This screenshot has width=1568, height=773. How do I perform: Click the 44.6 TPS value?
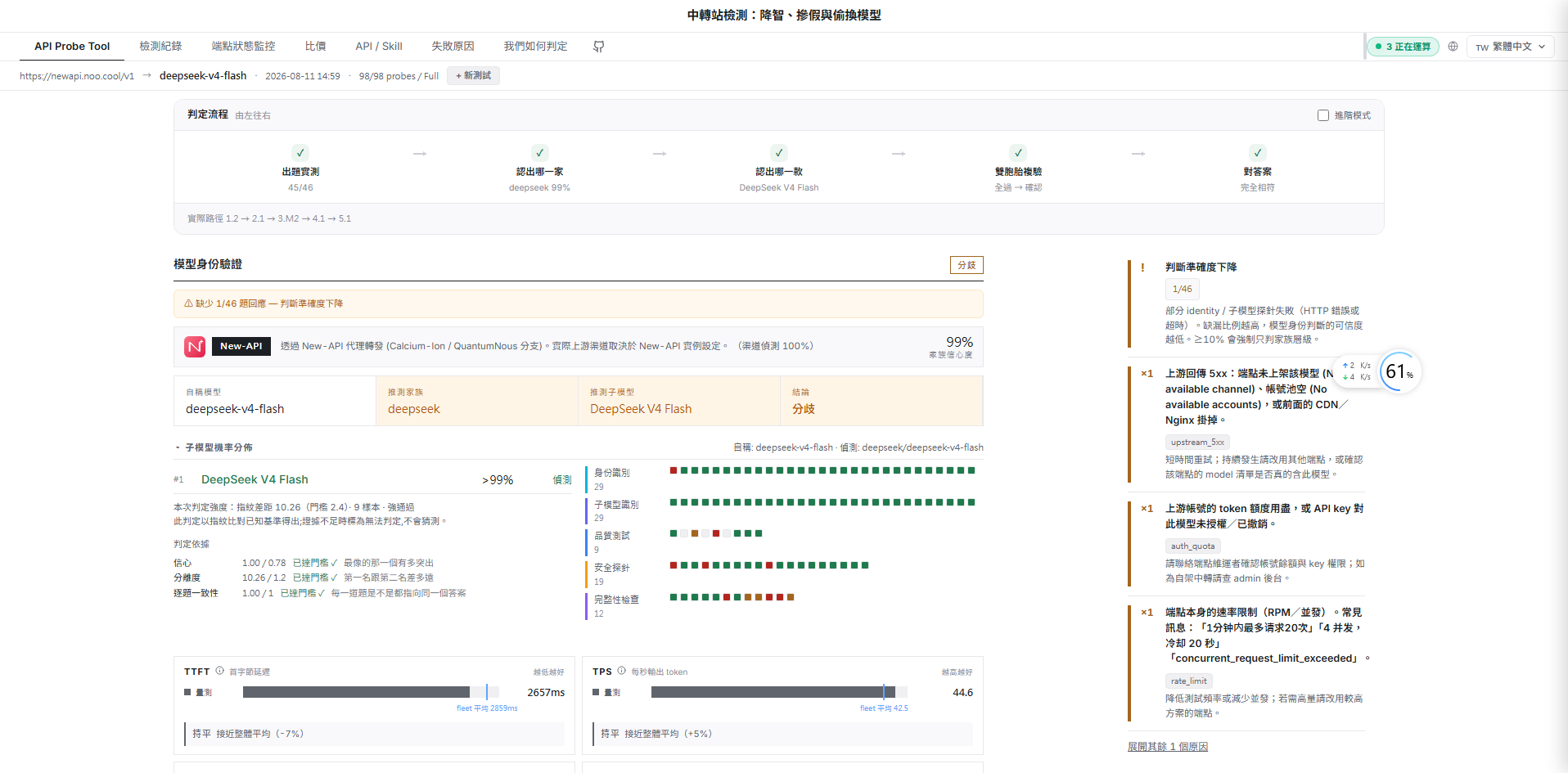(962, 693)
